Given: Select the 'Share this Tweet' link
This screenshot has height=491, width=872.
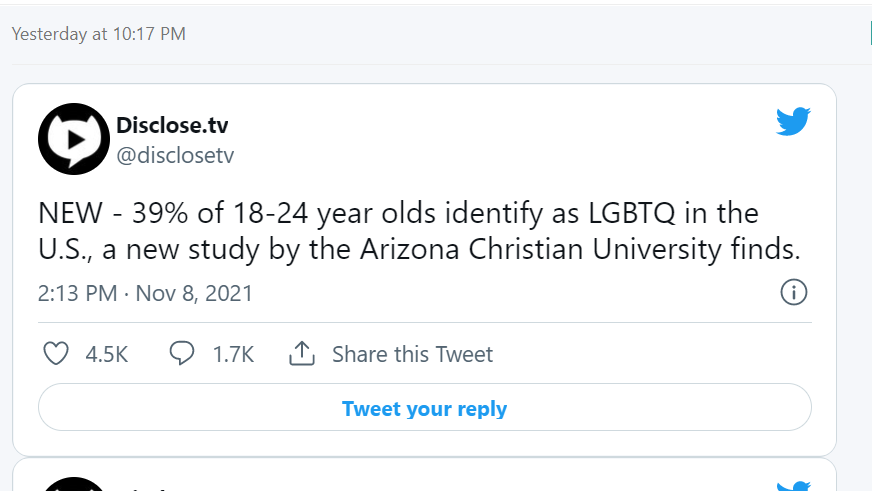Looking at the screenshot, I should coord(412,354).
